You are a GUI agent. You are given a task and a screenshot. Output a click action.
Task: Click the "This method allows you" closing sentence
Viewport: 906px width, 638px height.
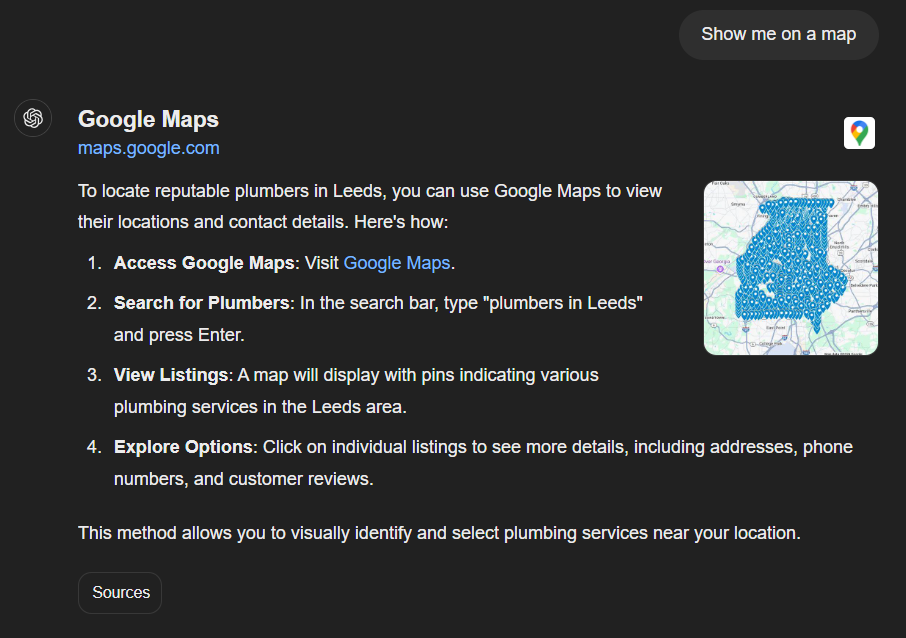[439, 533]
